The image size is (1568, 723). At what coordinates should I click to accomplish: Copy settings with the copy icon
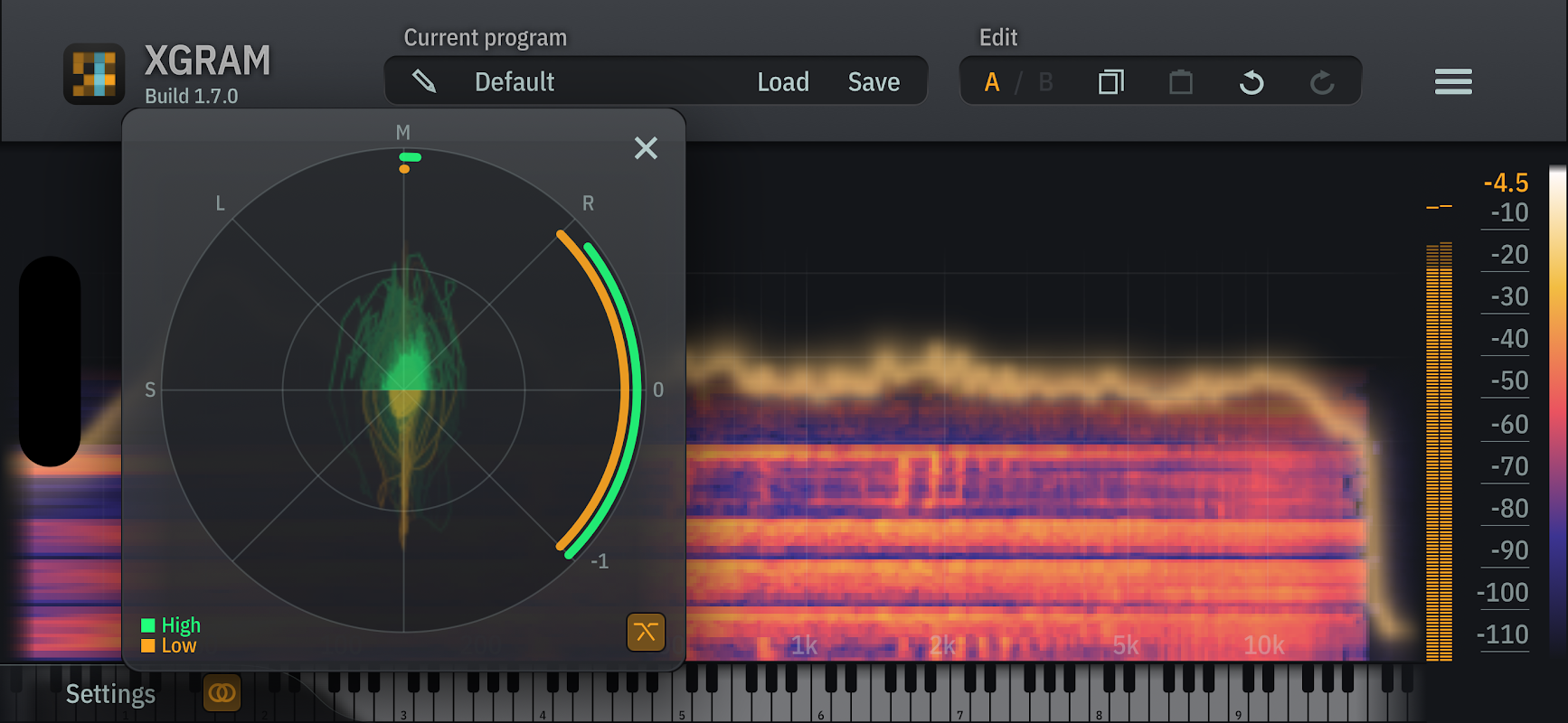click(x=1111, y=82)
